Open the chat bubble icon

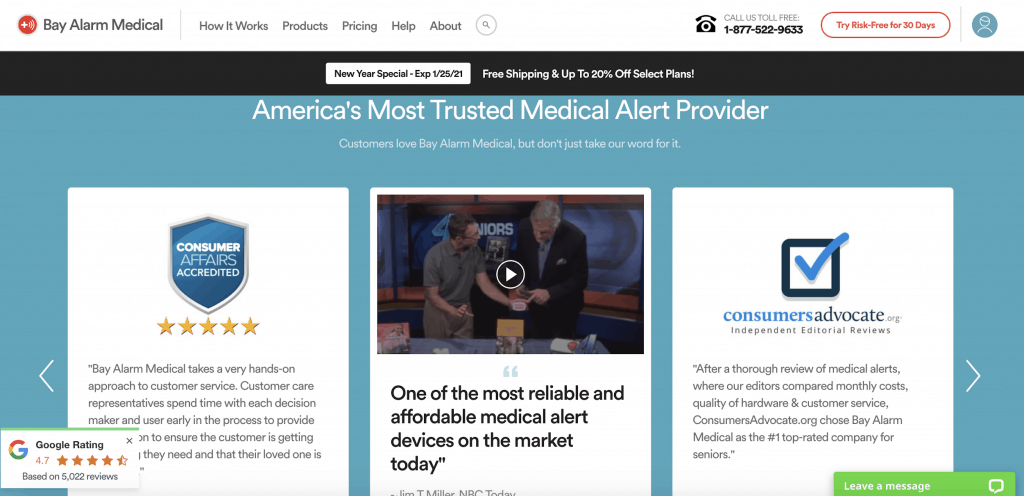coord(996,486)
